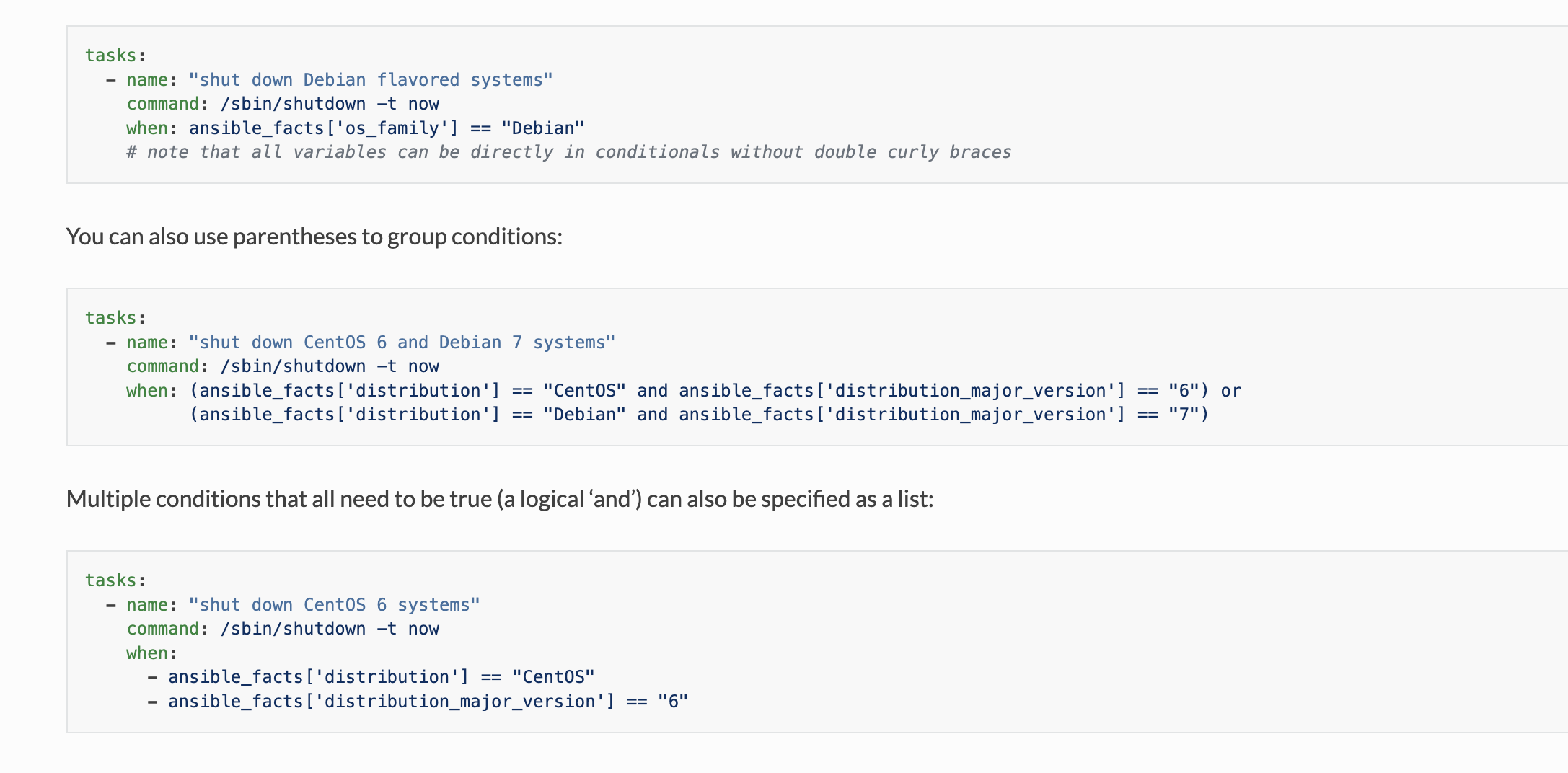The width and height of the screenshot is (1568, 773).
Task: Click the shutdown command under Debian flavored task
Action: point(330,104)
